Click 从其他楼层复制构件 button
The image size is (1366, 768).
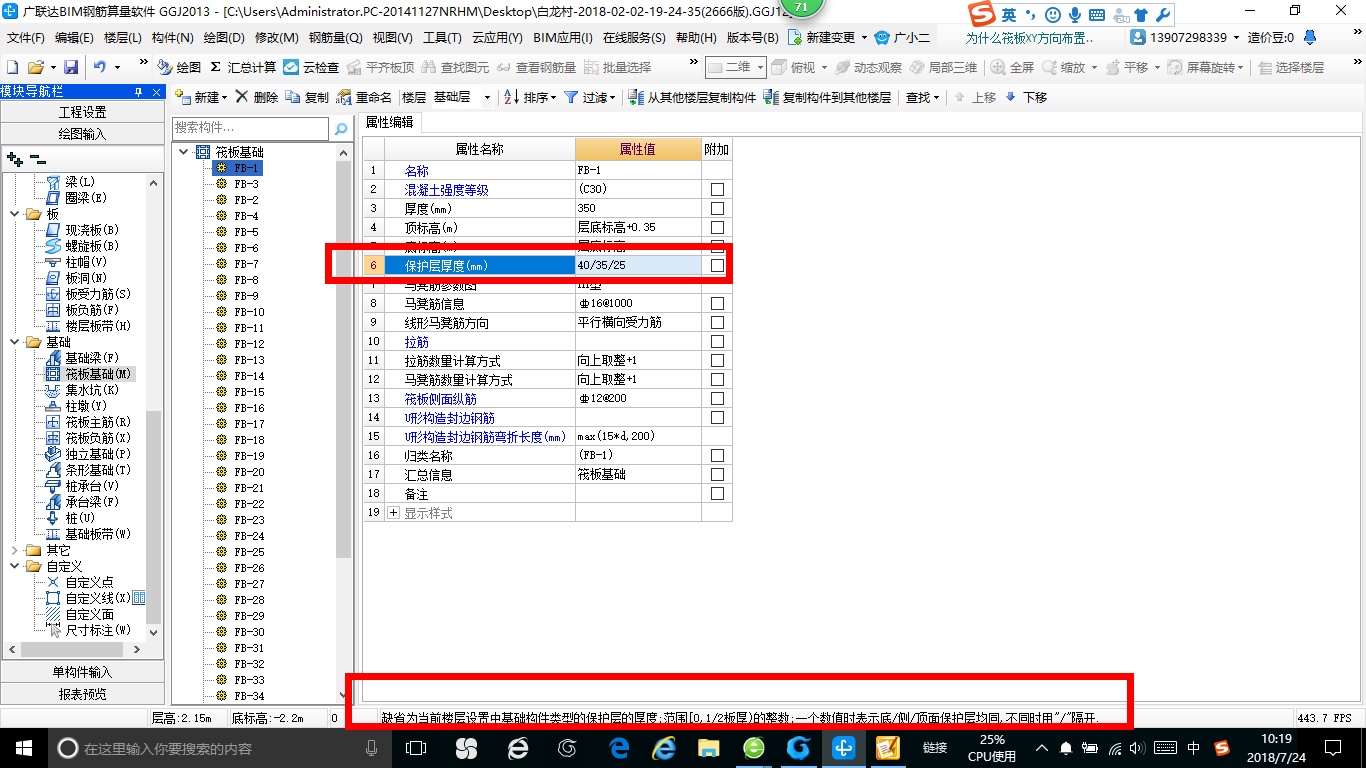coord(692,97)
